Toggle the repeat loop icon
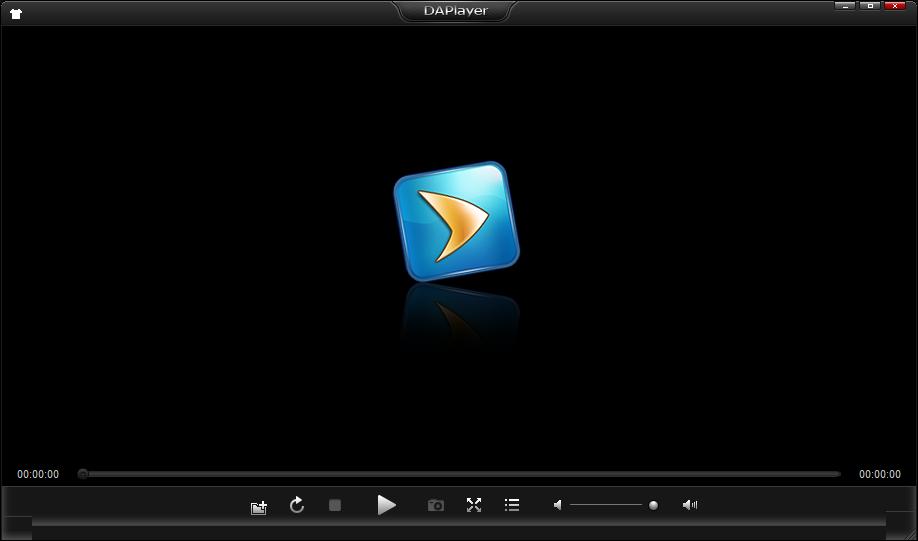The width and height of the screenshot is (918, 541). click(297, 505)
